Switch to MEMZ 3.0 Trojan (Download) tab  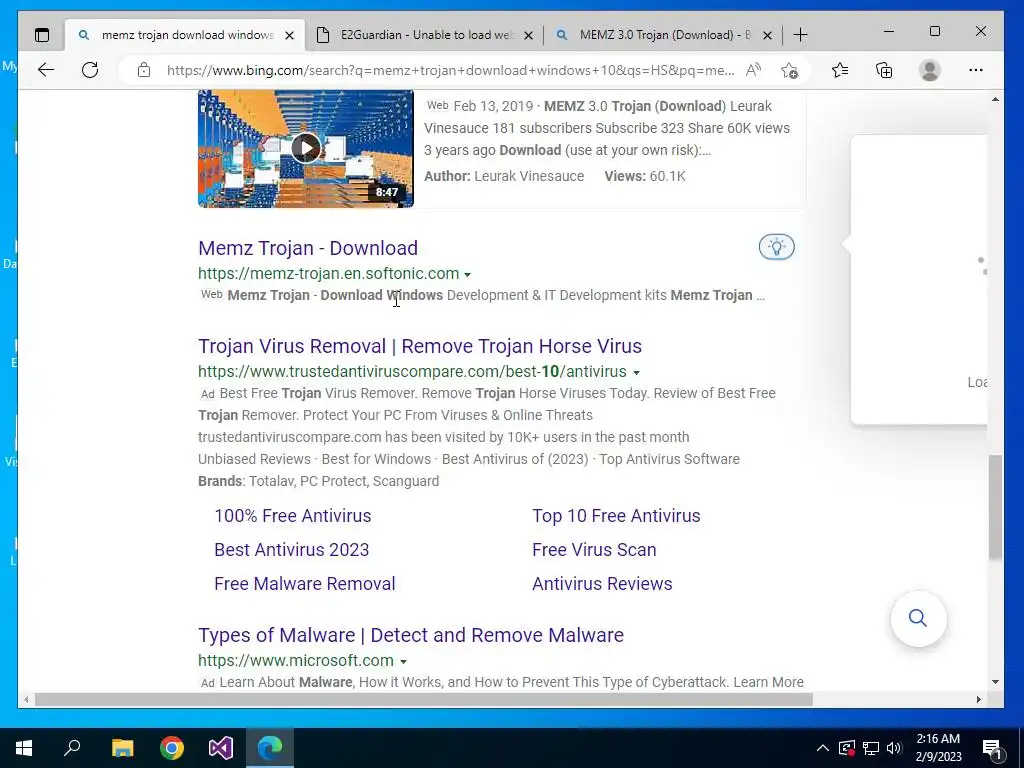[664, 35]
